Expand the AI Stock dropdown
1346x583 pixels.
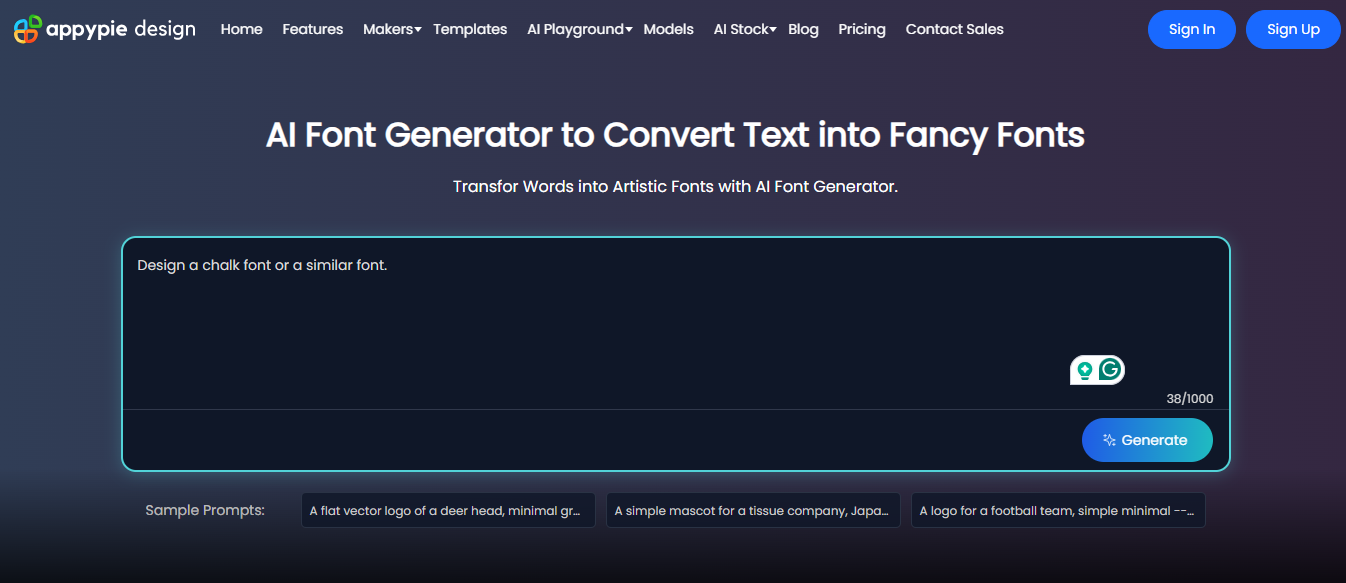point(744,29)
